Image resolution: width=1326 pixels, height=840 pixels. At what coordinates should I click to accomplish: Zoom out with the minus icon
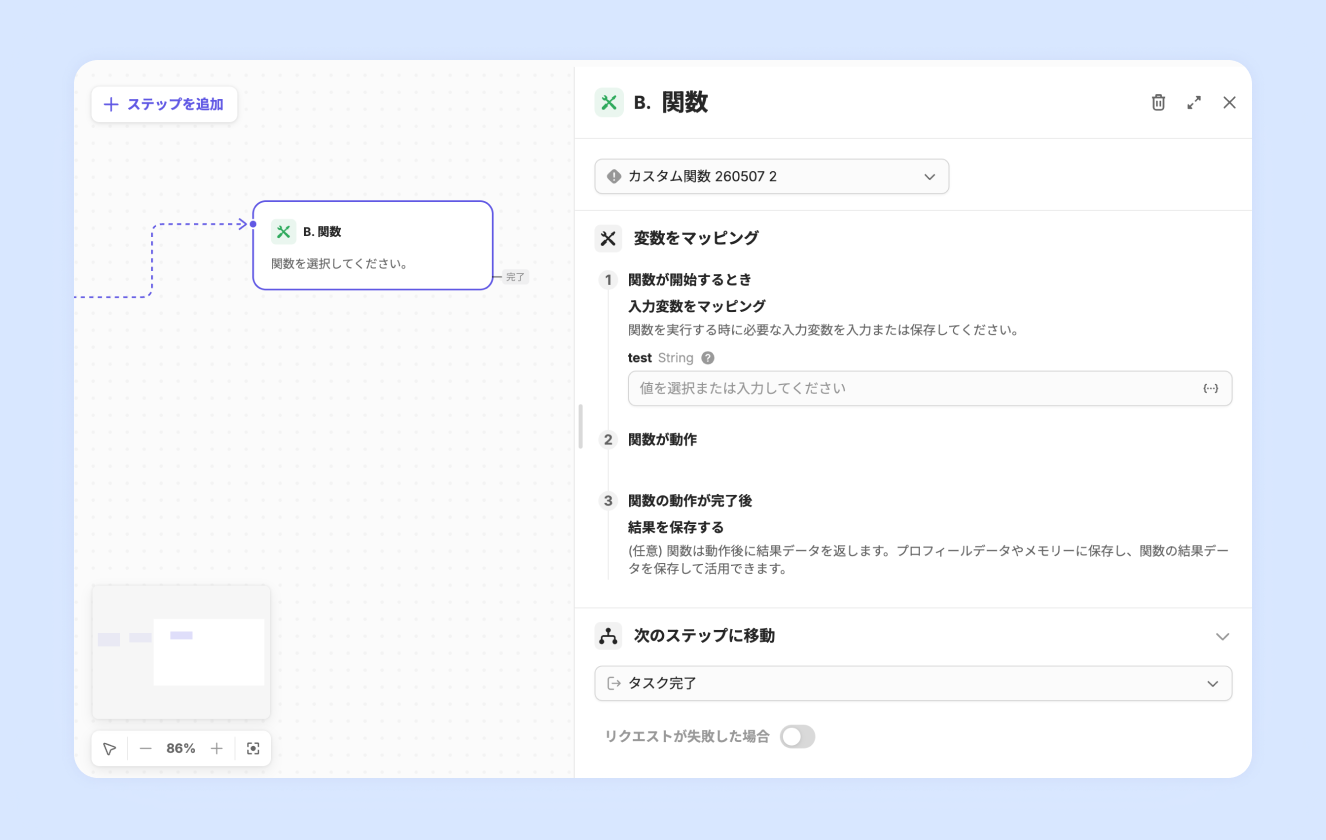[146, 749]
